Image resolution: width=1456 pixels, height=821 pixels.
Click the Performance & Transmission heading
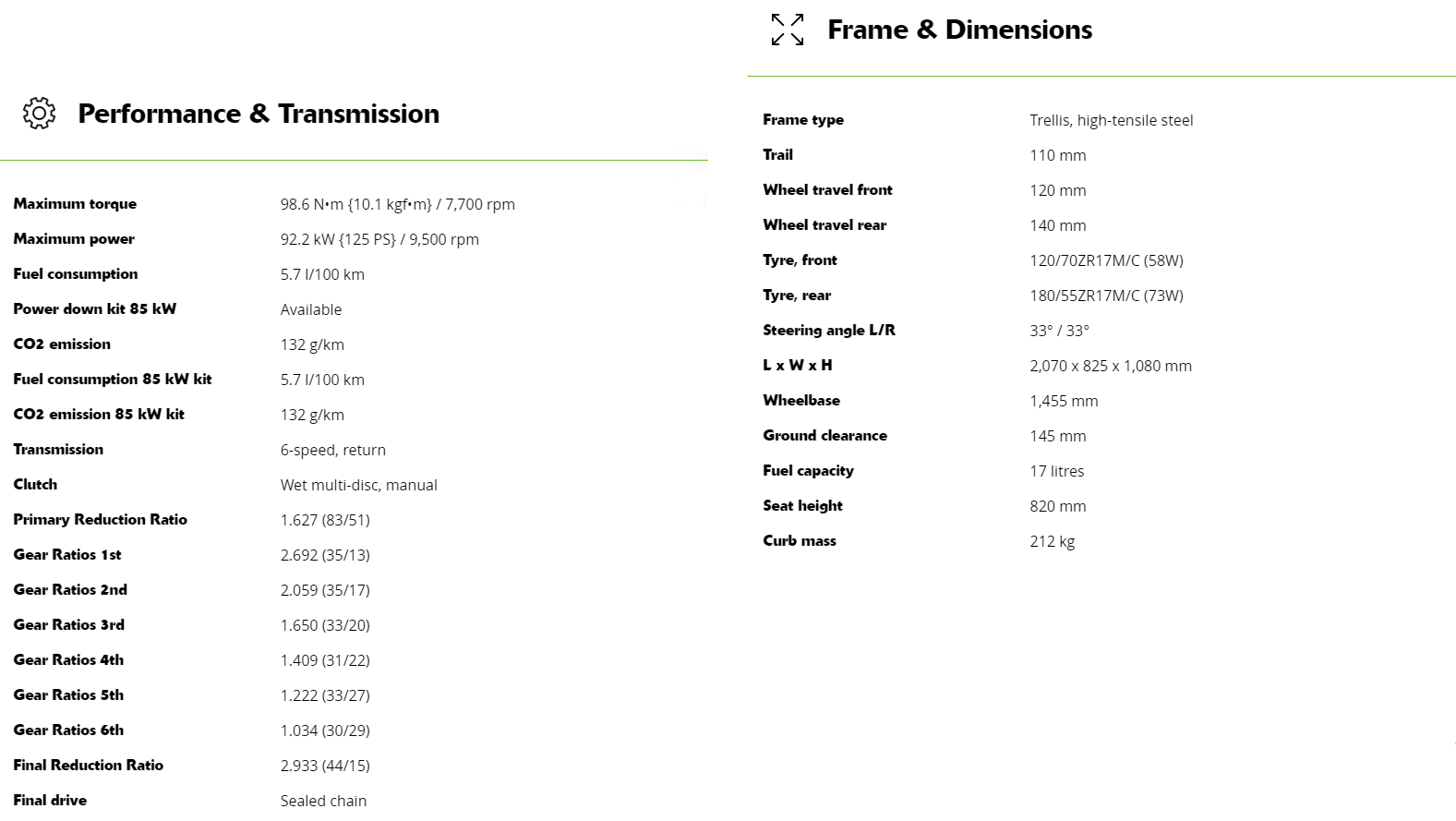[259, 114]
